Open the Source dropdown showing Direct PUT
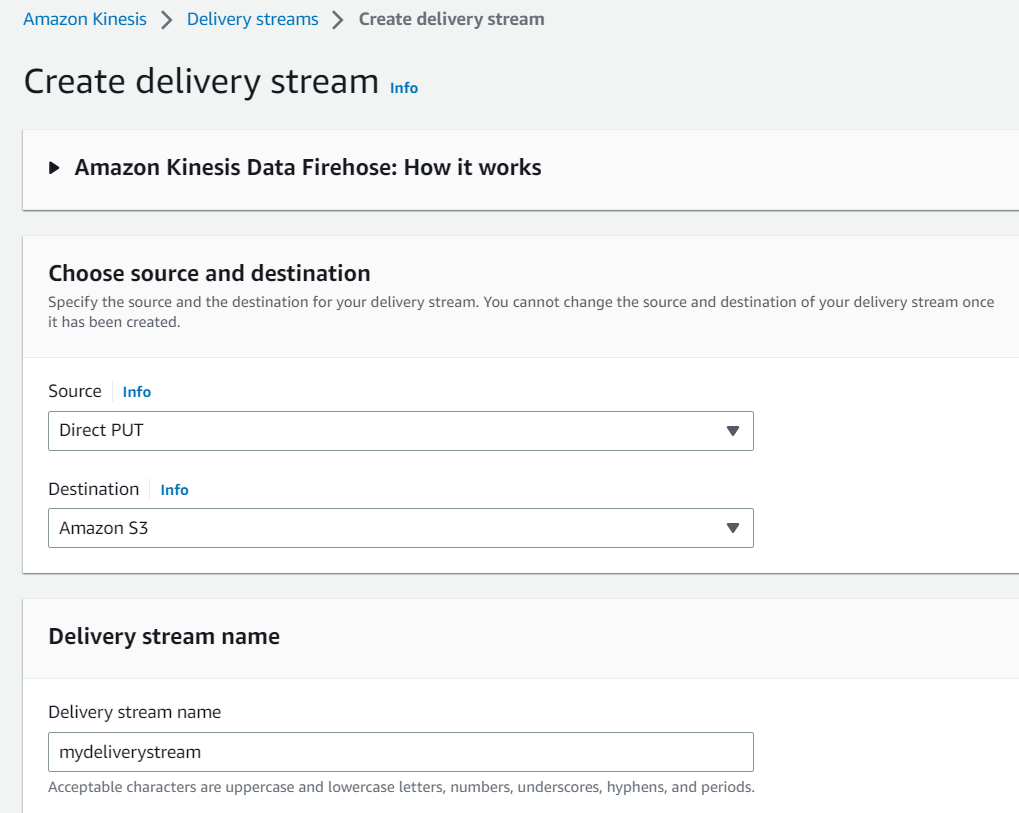This screenshot has width=1019, height=813. (x=401, y=431)
